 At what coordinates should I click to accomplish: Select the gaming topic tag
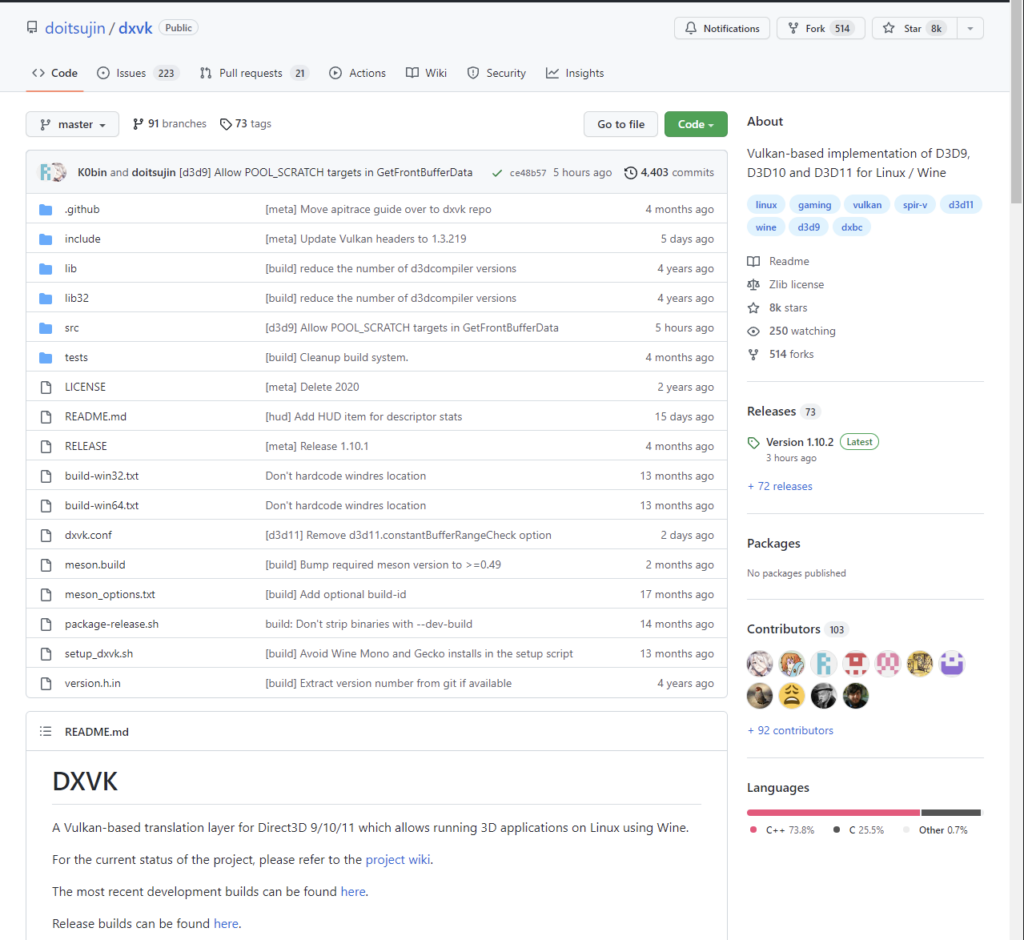tap(814, 205)
